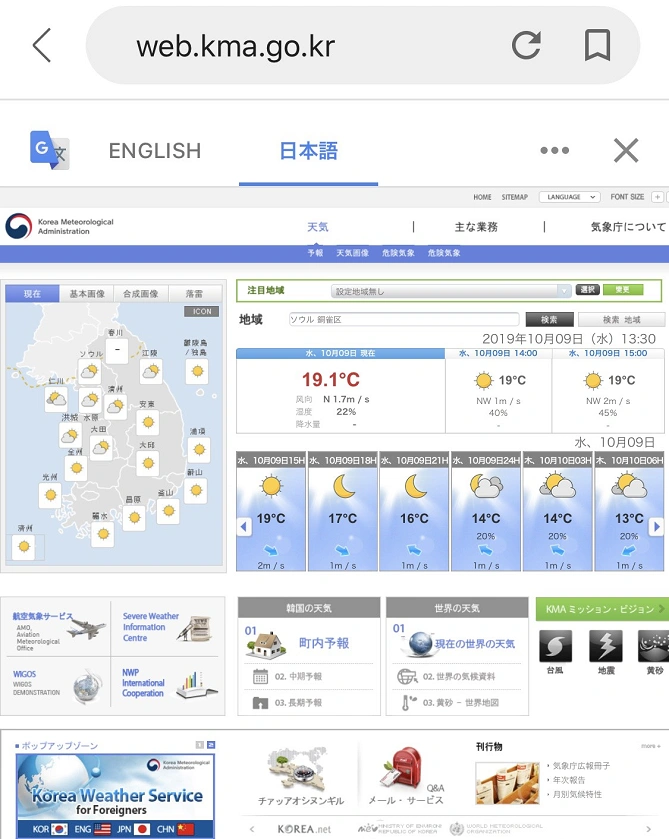Expand the 注目地域 region dropdown
The height and width of the screenshot is (839, 669).
coord(451,291)
